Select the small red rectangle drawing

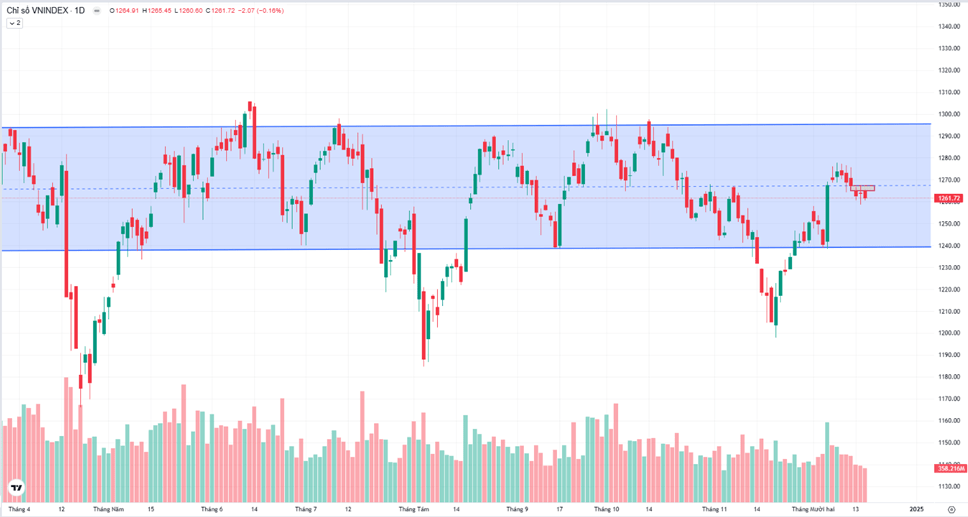point(863,187)
